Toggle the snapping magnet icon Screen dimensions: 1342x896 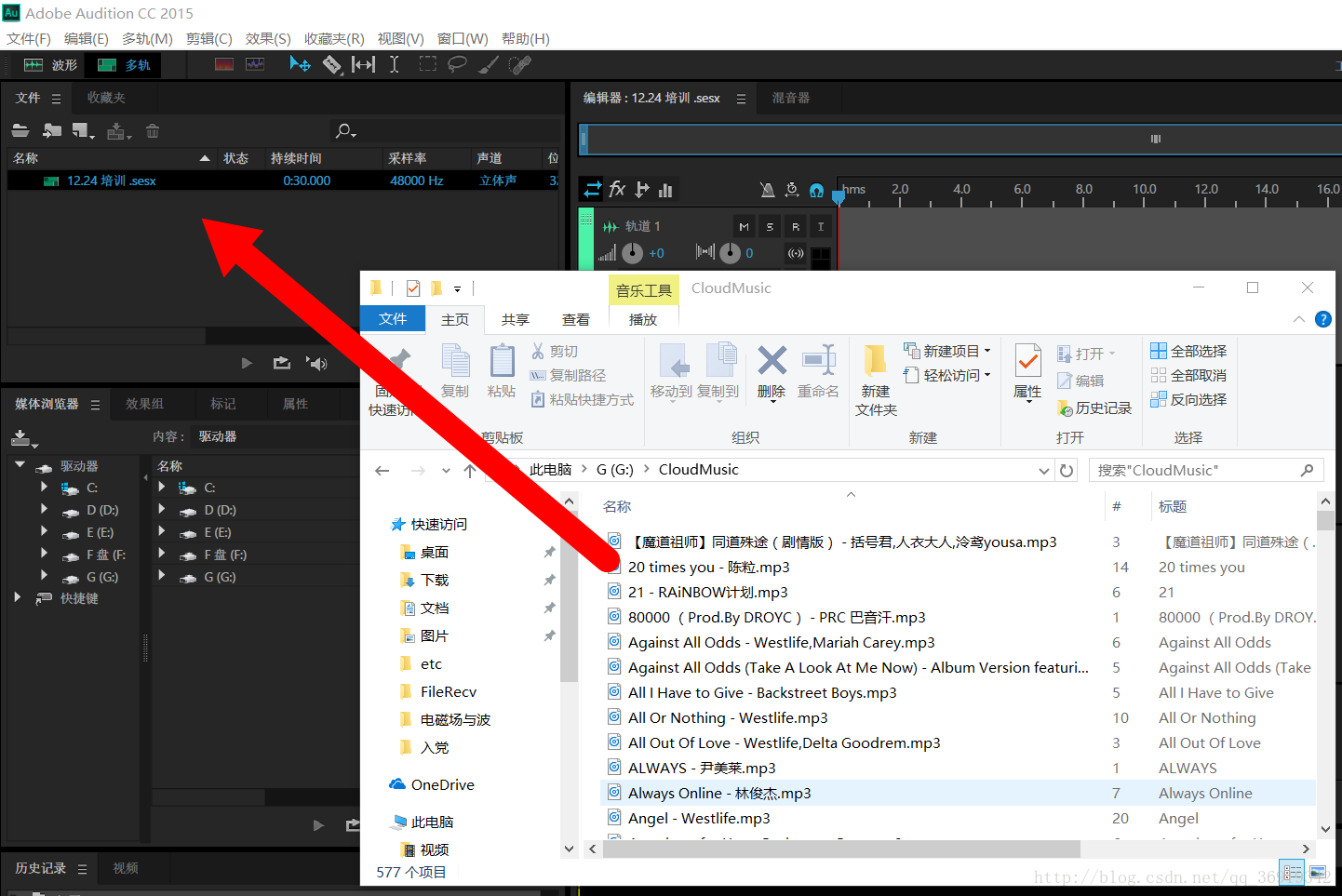pyautogui.click(x=816, y=190)
